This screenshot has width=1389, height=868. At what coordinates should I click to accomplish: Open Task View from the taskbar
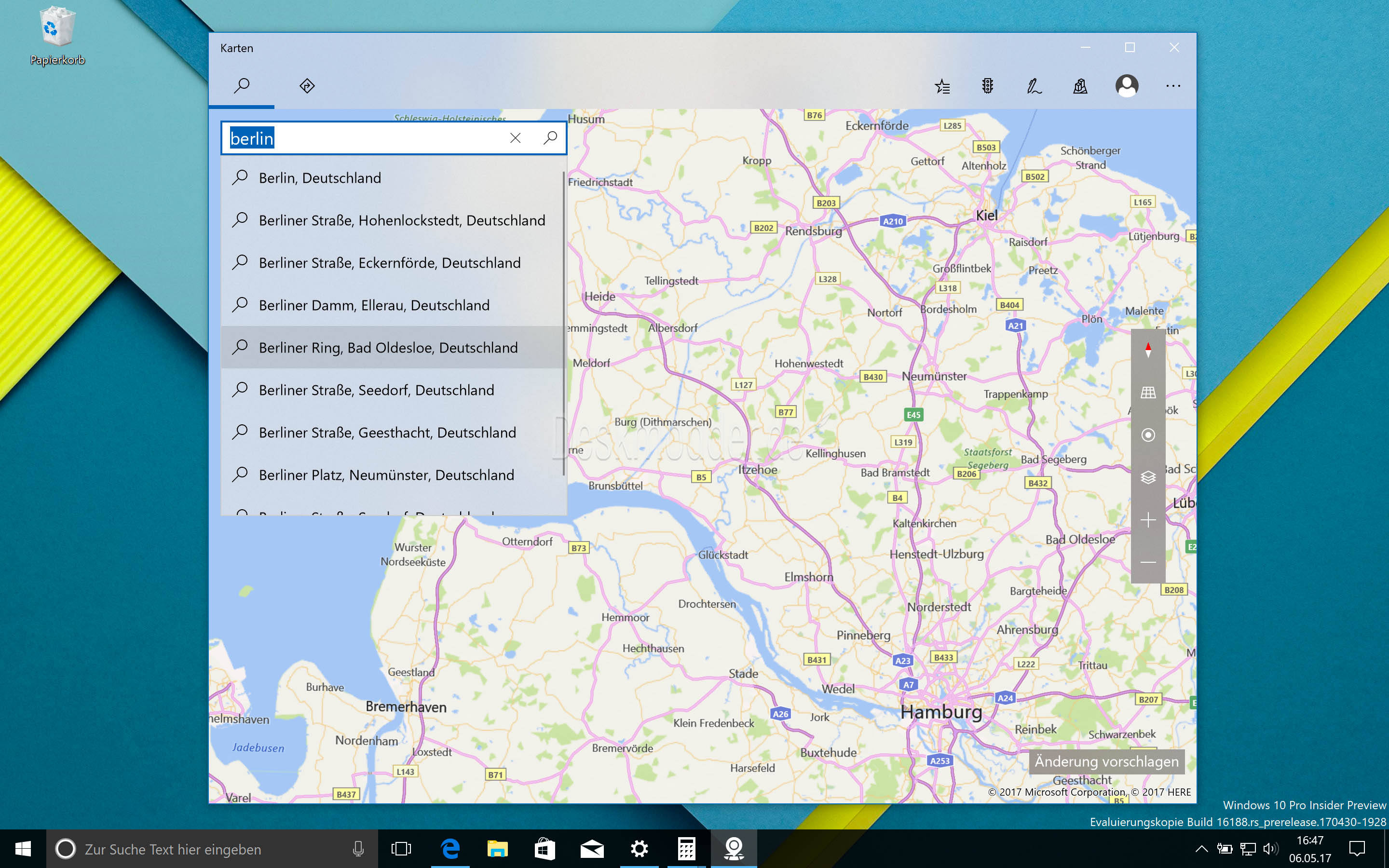tap(401, 849)
